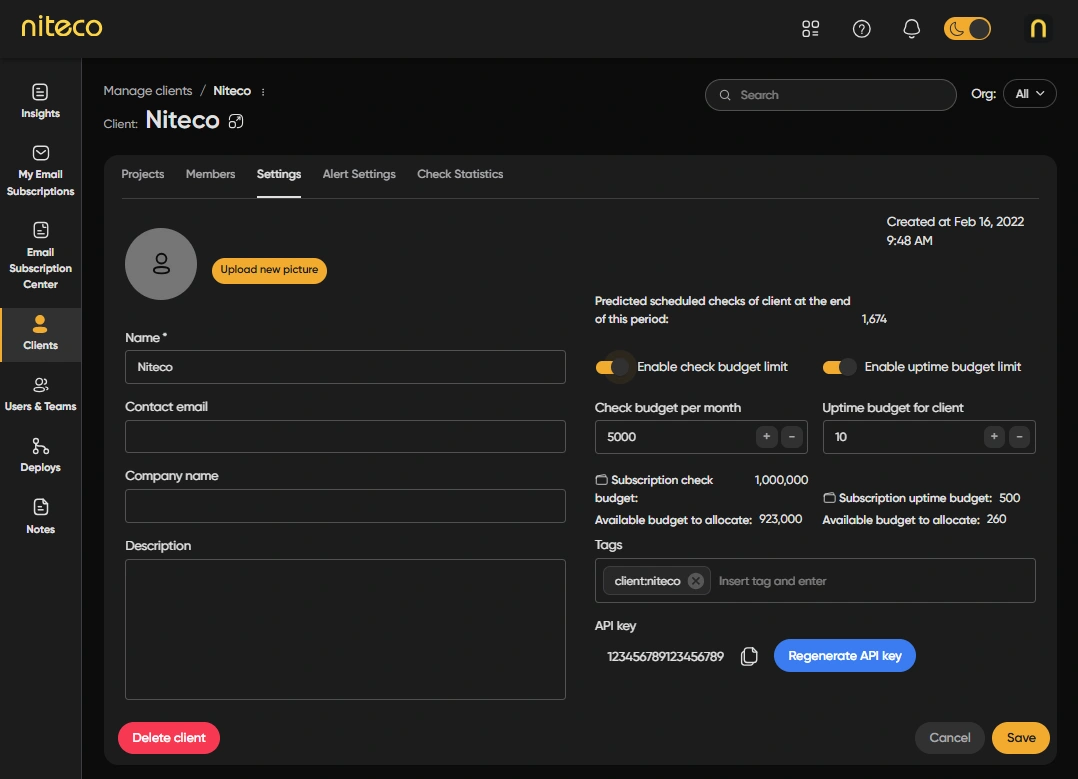The image size is (1078, 779).
Task: Click the Subscription check budget icon
Action: (602, 480)
